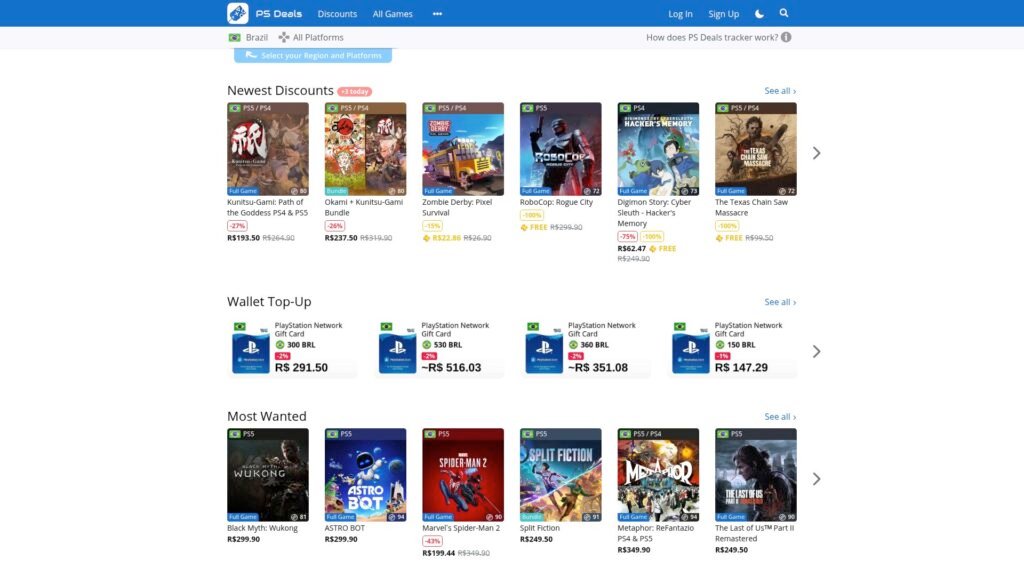Screen dimensions: 1024x576
Task: Select the ~R$ 516.03 gift card price
Action: tap(451, 368)
